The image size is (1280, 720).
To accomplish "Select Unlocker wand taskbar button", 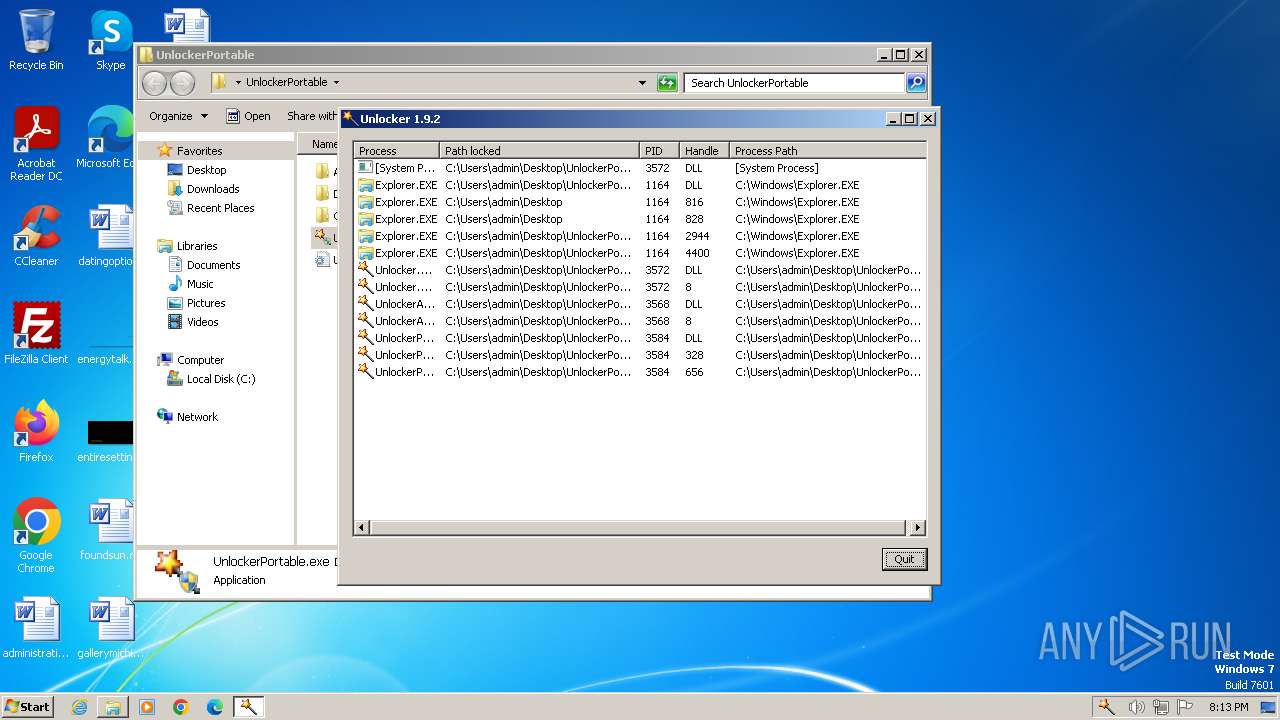I will (x=249, y=707).
